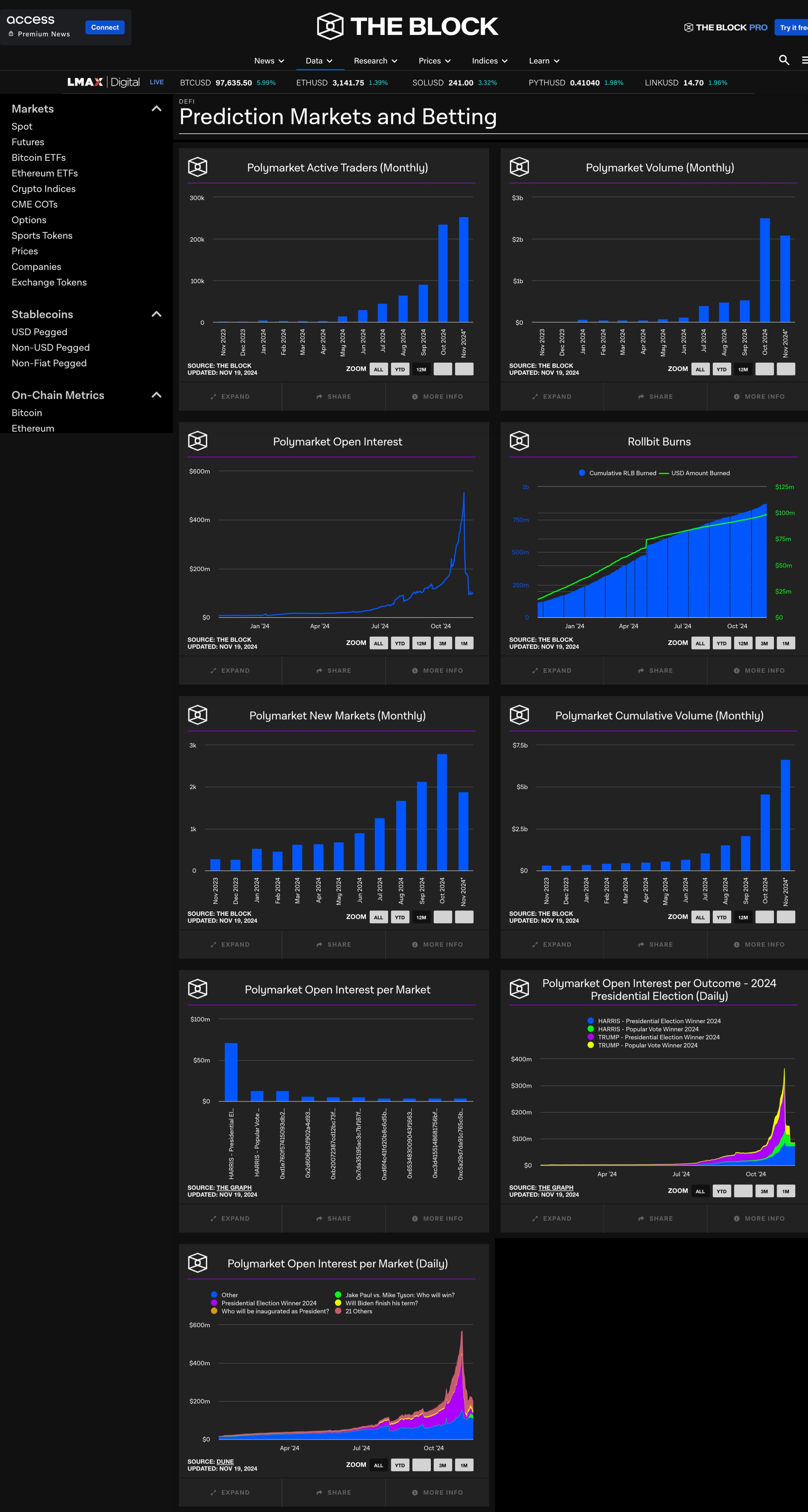The height and width of the screenshot is (1512, 808).
Task: Select Ethereum under On-Chain Metrics
Action: coord(33,429)
